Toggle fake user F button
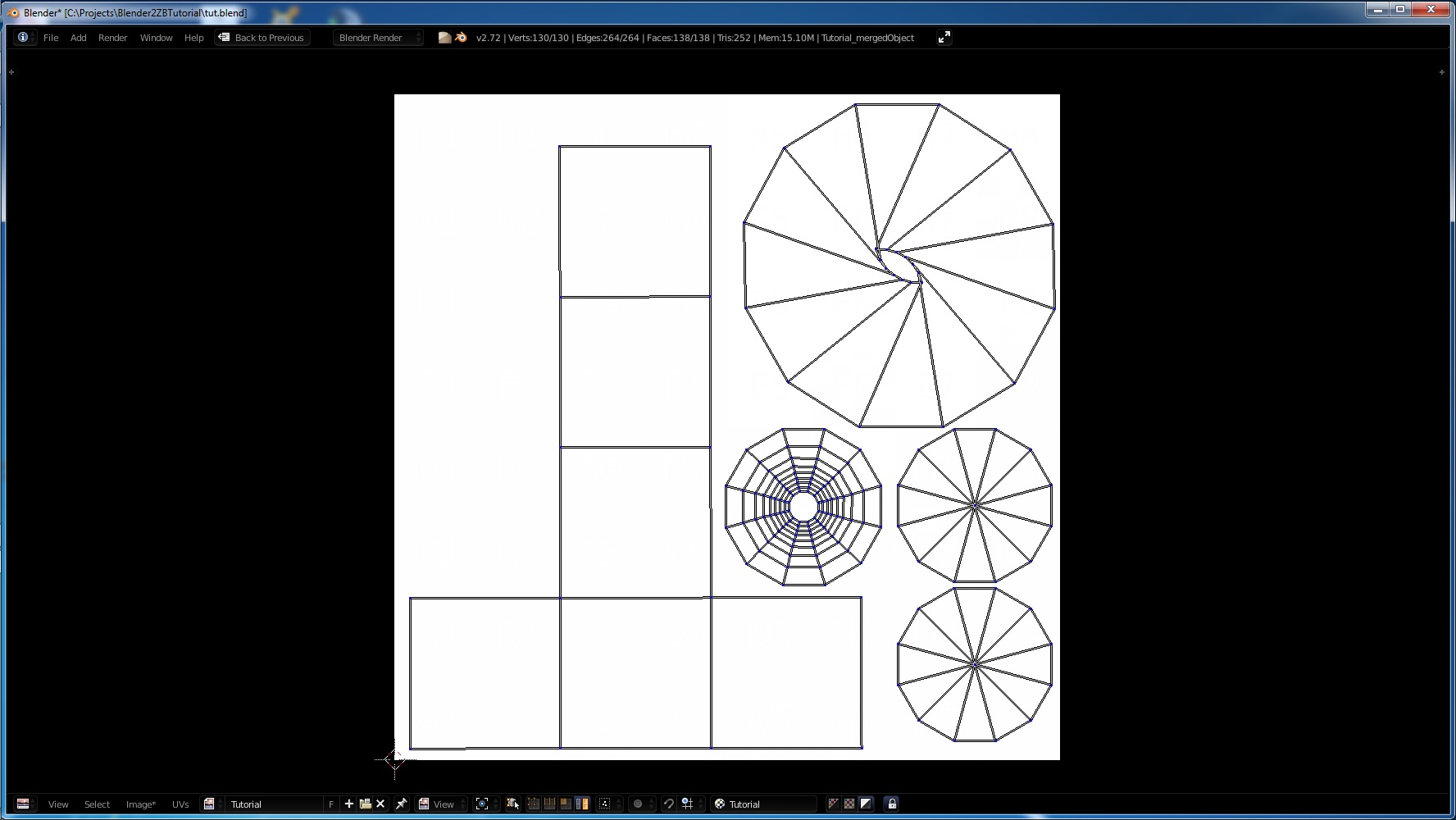This screenshot has width=1456, height=820. pos(331,804)
